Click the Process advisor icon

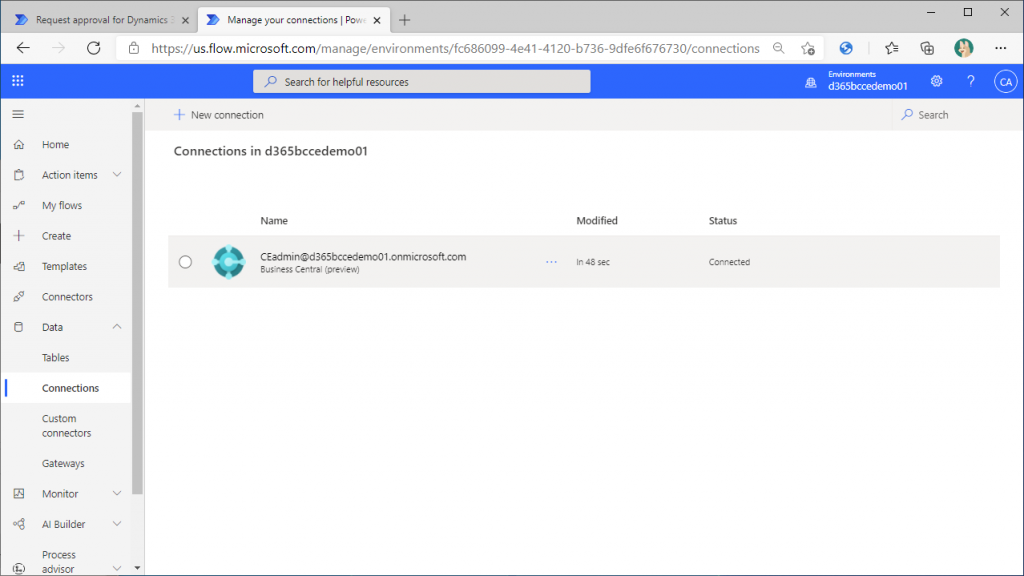[19, 569]
